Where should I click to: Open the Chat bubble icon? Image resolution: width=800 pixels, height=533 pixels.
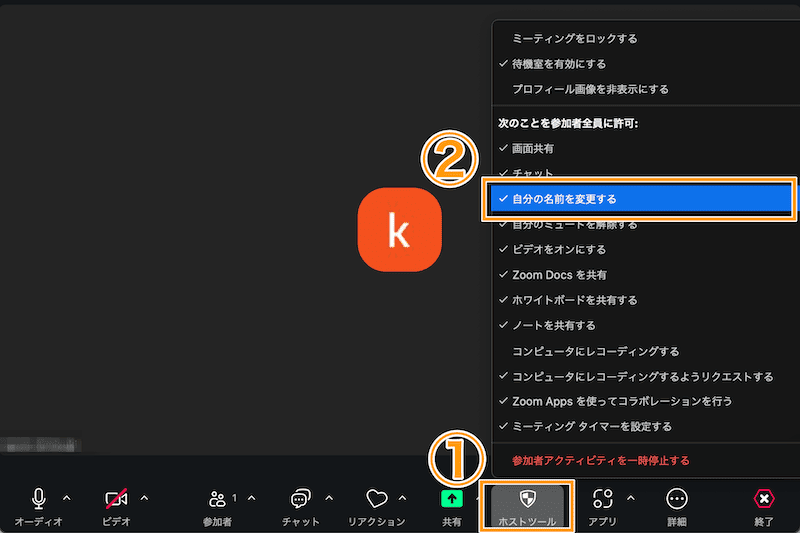click(x=301, y=499)
